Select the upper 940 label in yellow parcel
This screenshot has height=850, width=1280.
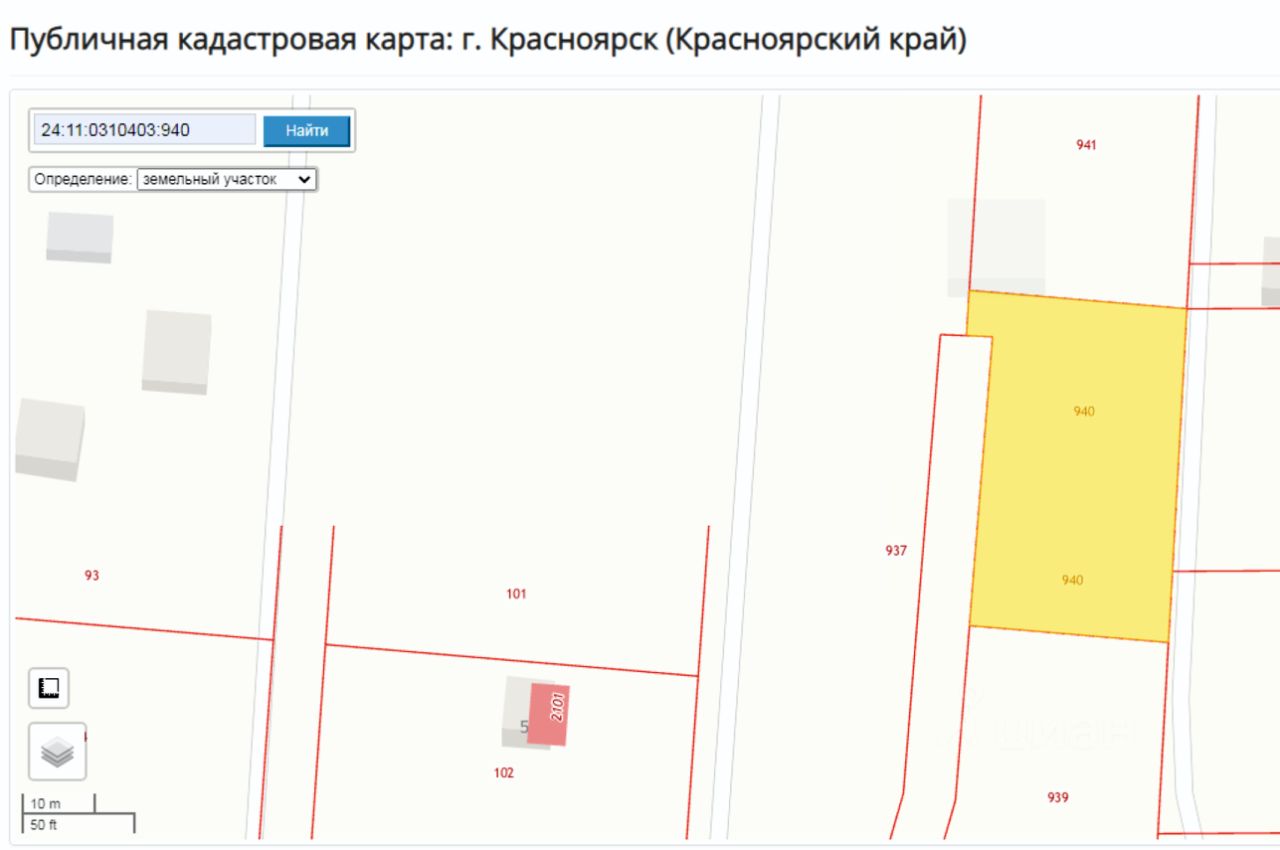1084,411
